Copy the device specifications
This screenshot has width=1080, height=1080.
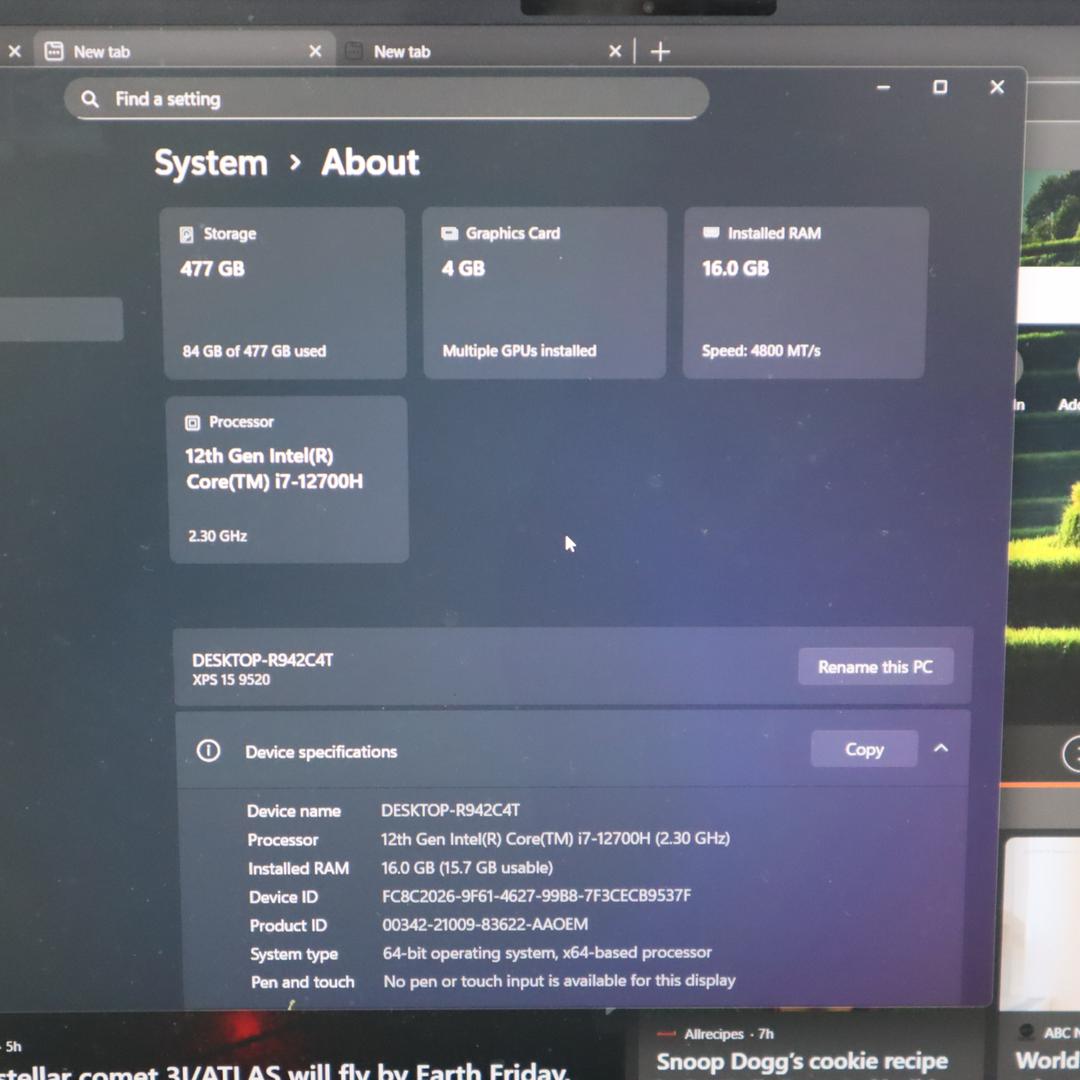tap(863, 749)
